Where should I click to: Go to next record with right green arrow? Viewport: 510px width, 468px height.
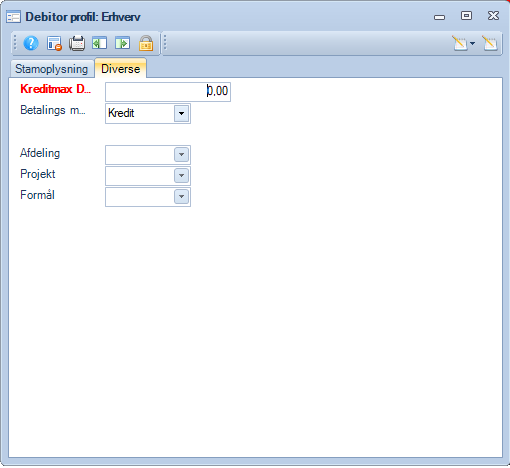122,43
